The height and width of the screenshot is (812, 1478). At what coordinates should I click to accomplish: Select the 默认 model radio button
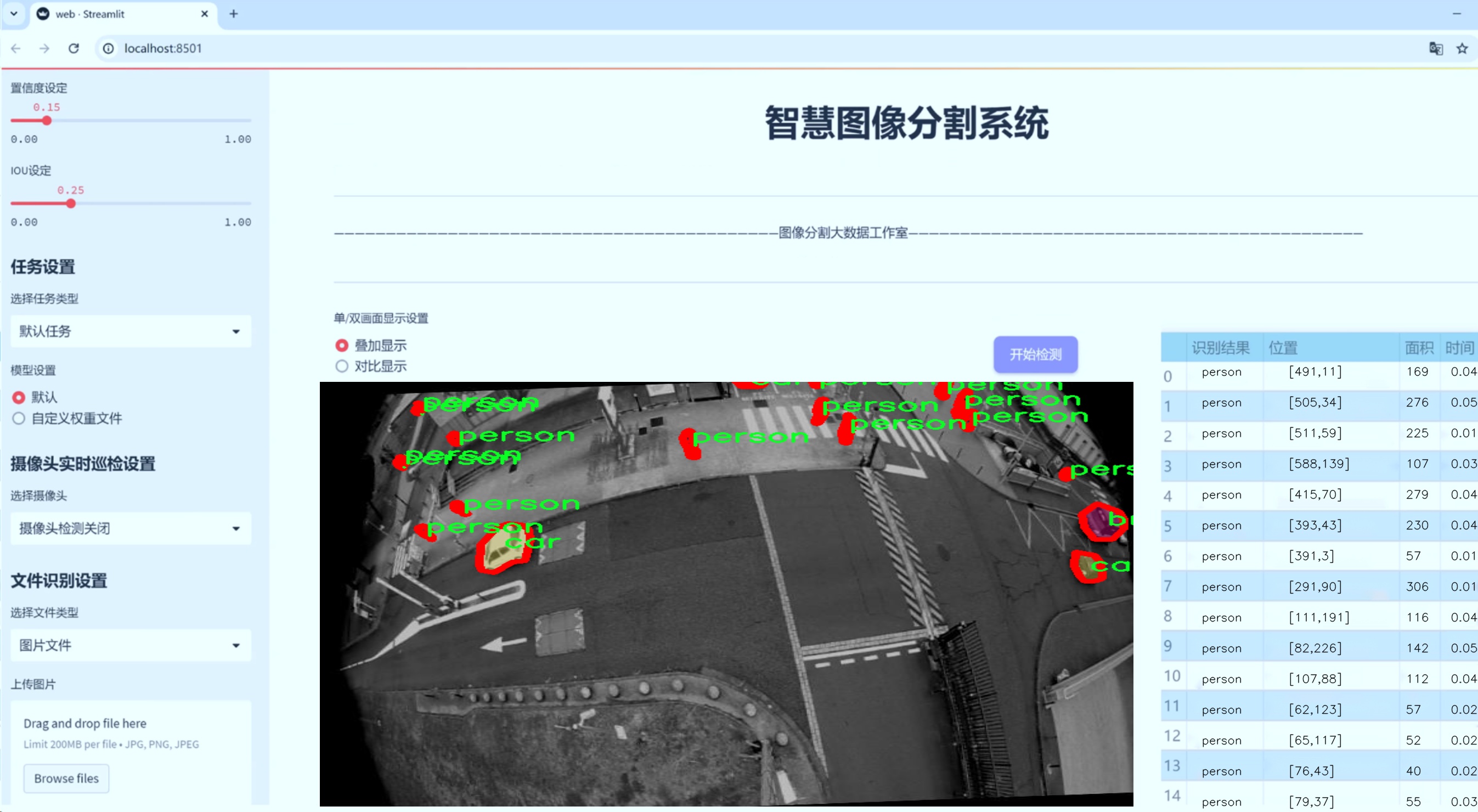point(18,397)
